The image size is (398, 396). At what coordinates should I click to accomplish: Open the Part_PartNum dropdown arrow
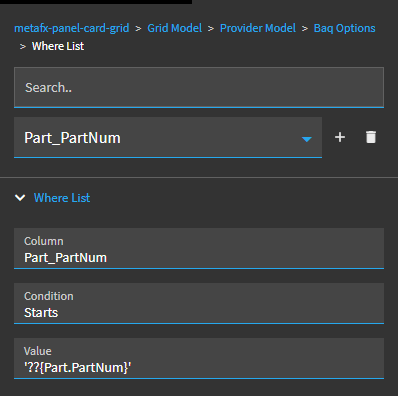(307, 139)
